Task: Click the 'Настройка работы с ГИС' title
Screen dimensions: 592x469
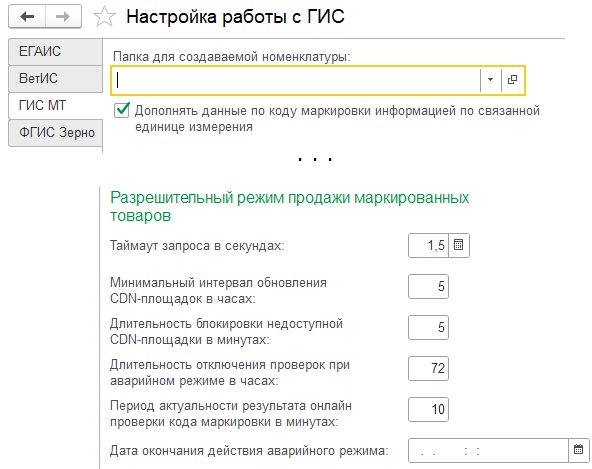Action: [x=235, y=17]
